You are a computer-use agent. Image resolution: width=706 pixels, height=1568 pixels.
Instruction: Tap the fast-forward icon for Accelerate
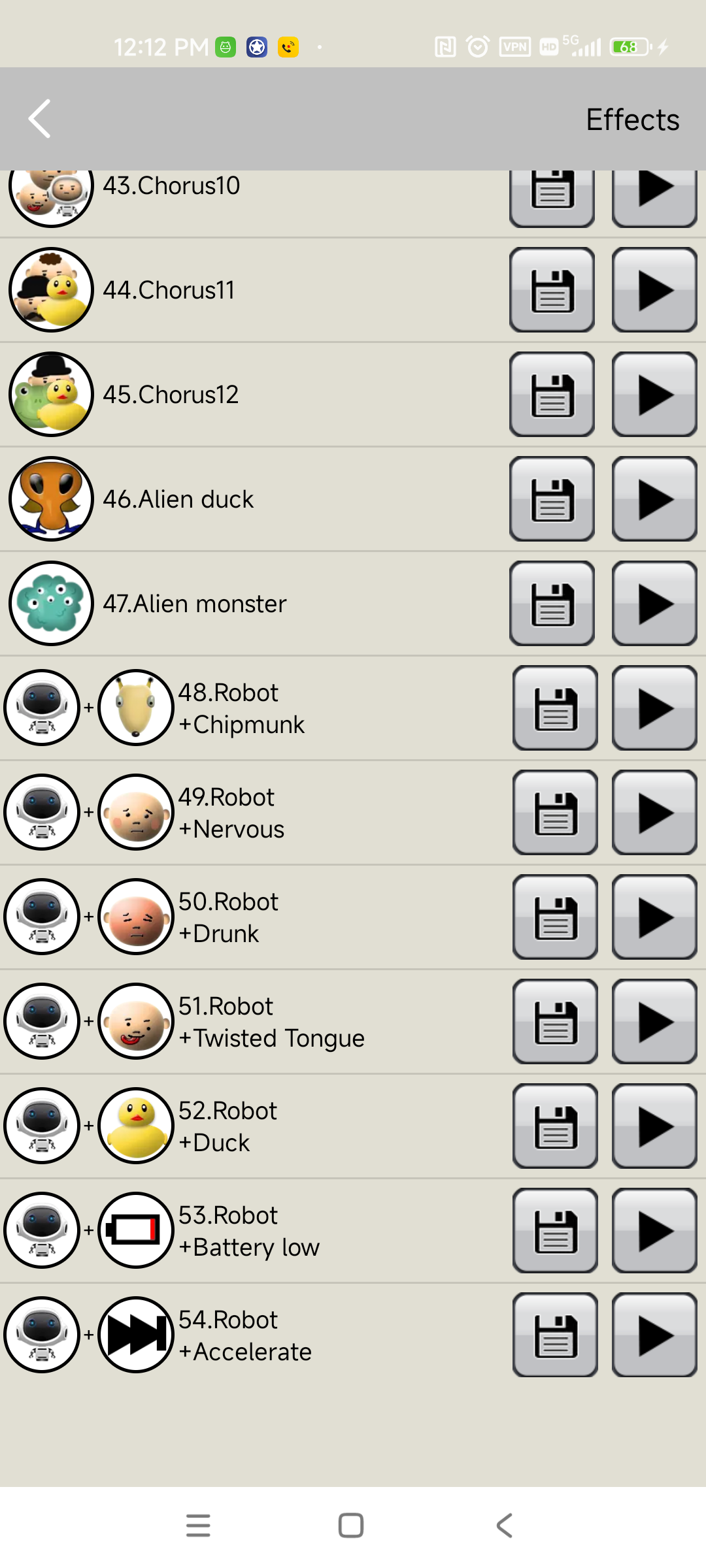click(x=136, y=1335)
